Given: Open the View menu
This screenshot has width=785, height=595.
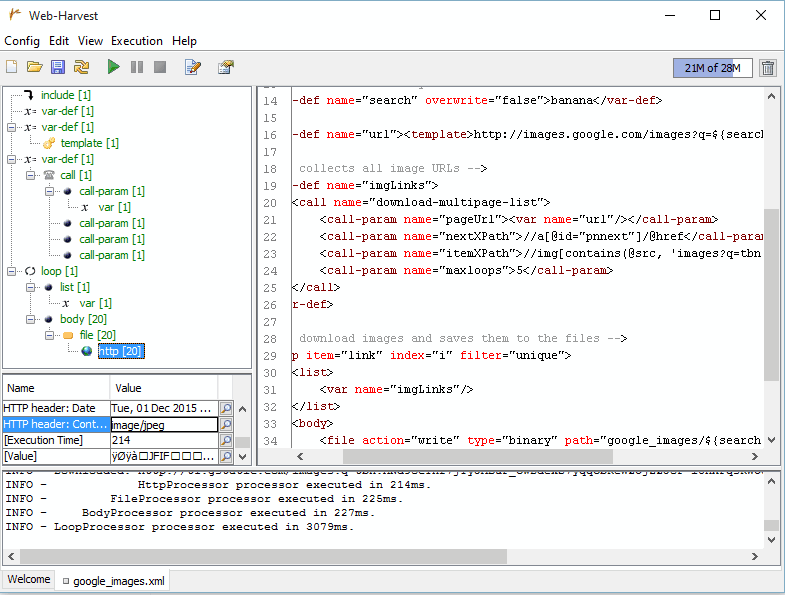Looking at the screenshot, I should pyautogui.click(x=90, y=41).
